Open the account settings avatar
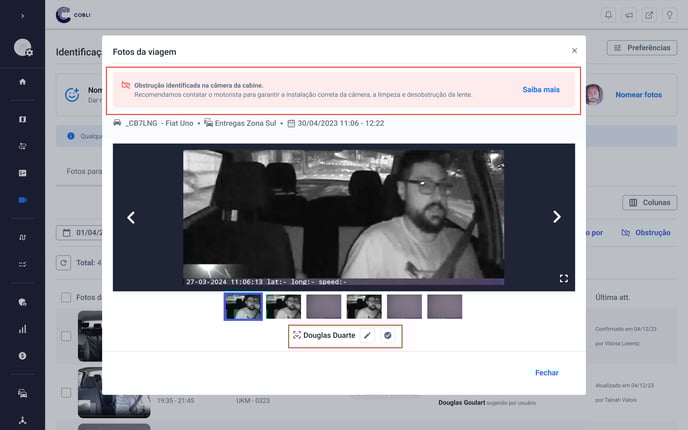The image size is (688, 430). 23,47
